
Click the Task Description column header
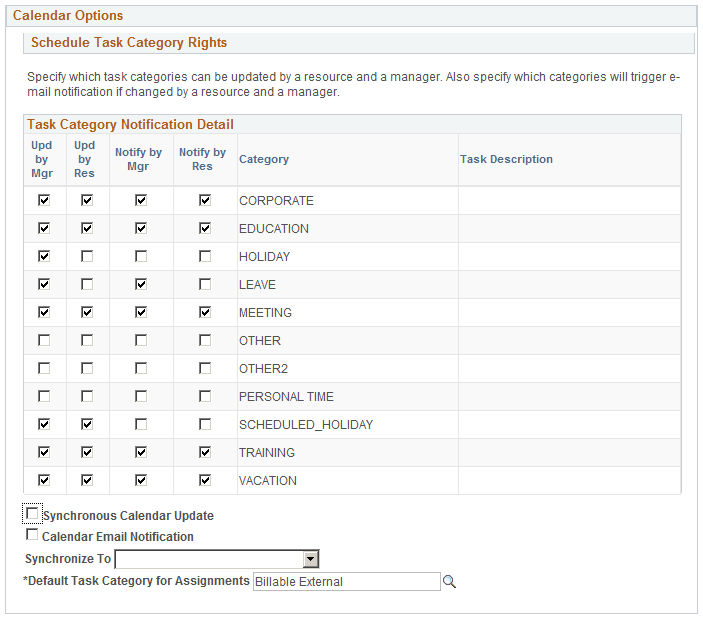506,159
